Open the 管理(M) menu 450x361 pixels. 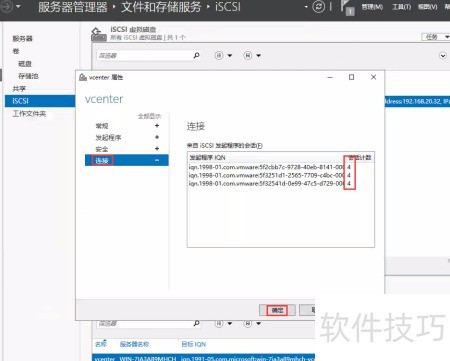pos(372,7)
